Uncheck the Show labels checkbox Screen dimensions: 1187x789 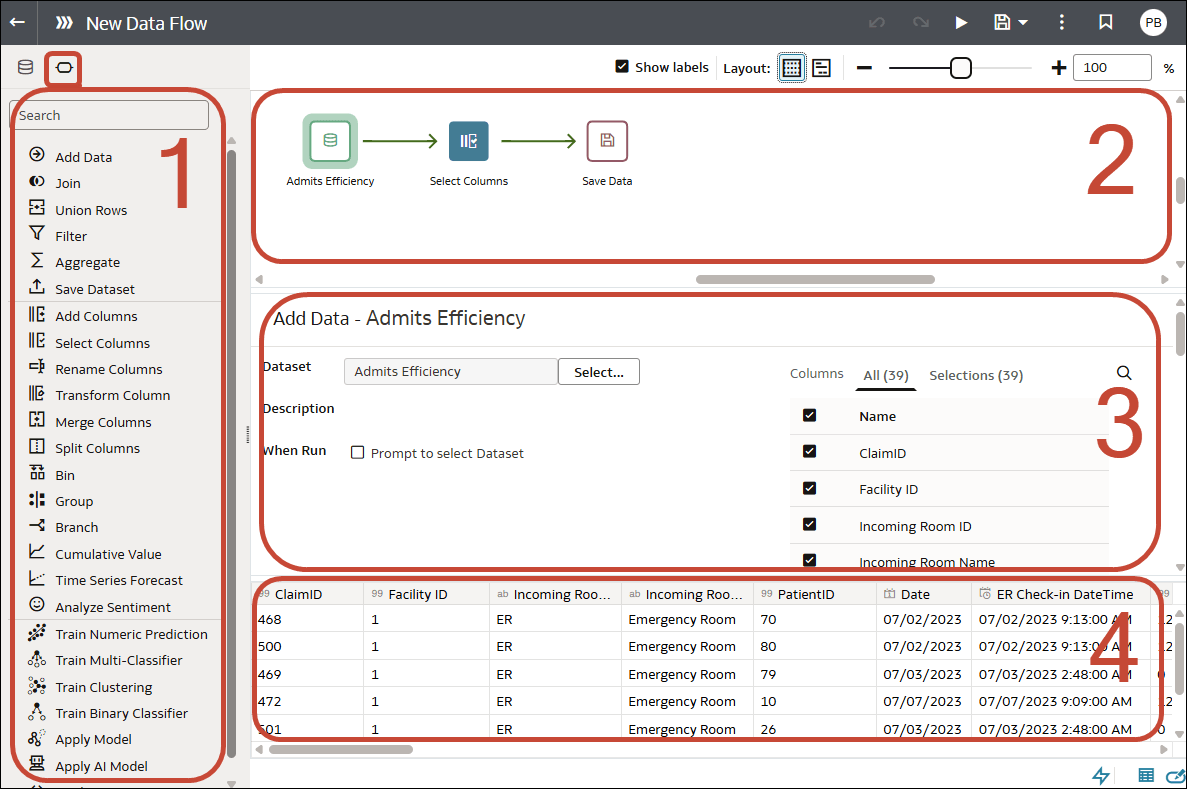(x=622, y=67)
